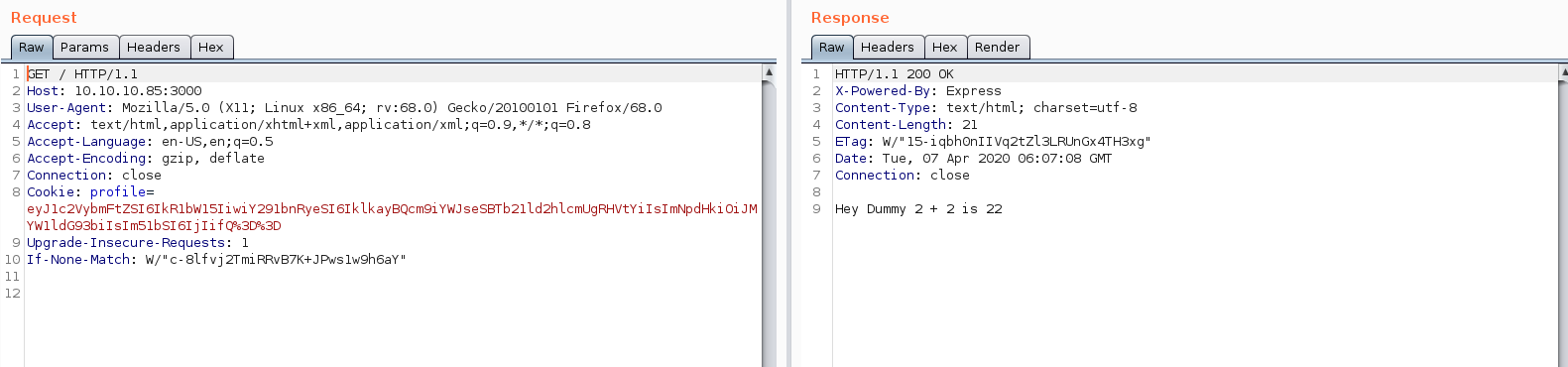Click the Upgrade-Insecure-Requests: 1 line
This screenshot has height=367, width=1568.
coord(138,243)
